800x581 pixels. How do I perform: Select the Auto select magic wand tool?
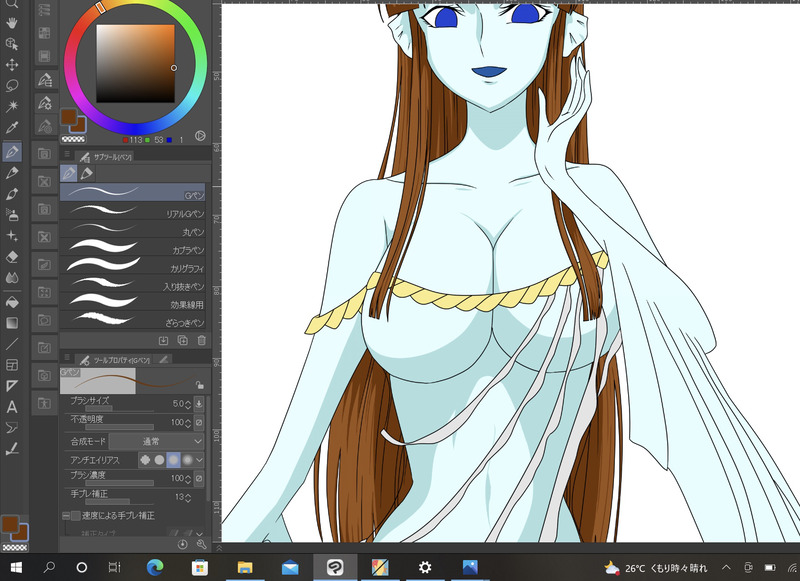coord(12,106)
